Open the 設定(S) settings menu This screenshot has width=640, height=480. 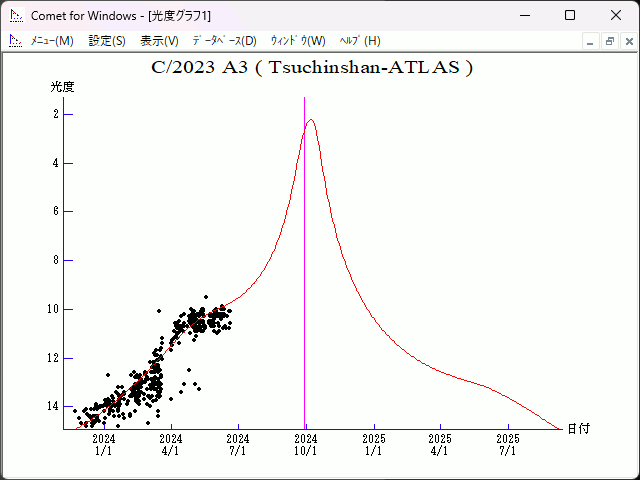point(107,41)
